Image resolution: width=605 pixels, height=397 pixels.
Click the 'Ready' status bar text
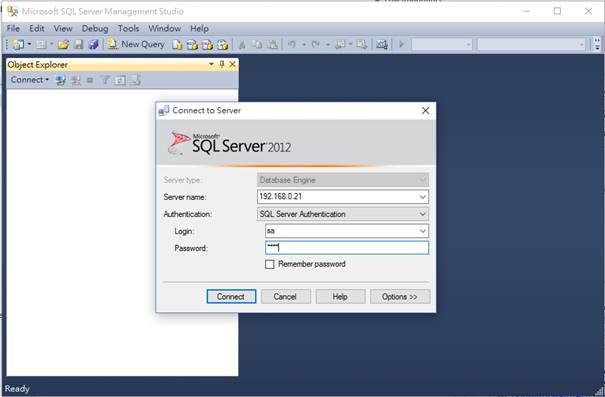pos(17,389)
